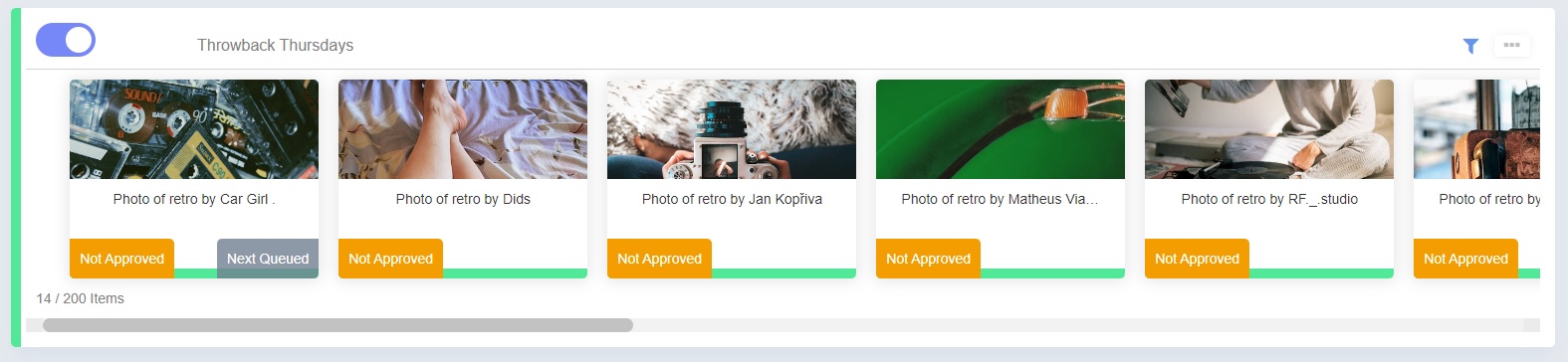Viewport: 1568px width, 362px height.
Task: Click the Next Queued badge
Action: click(x=268, y=259)
